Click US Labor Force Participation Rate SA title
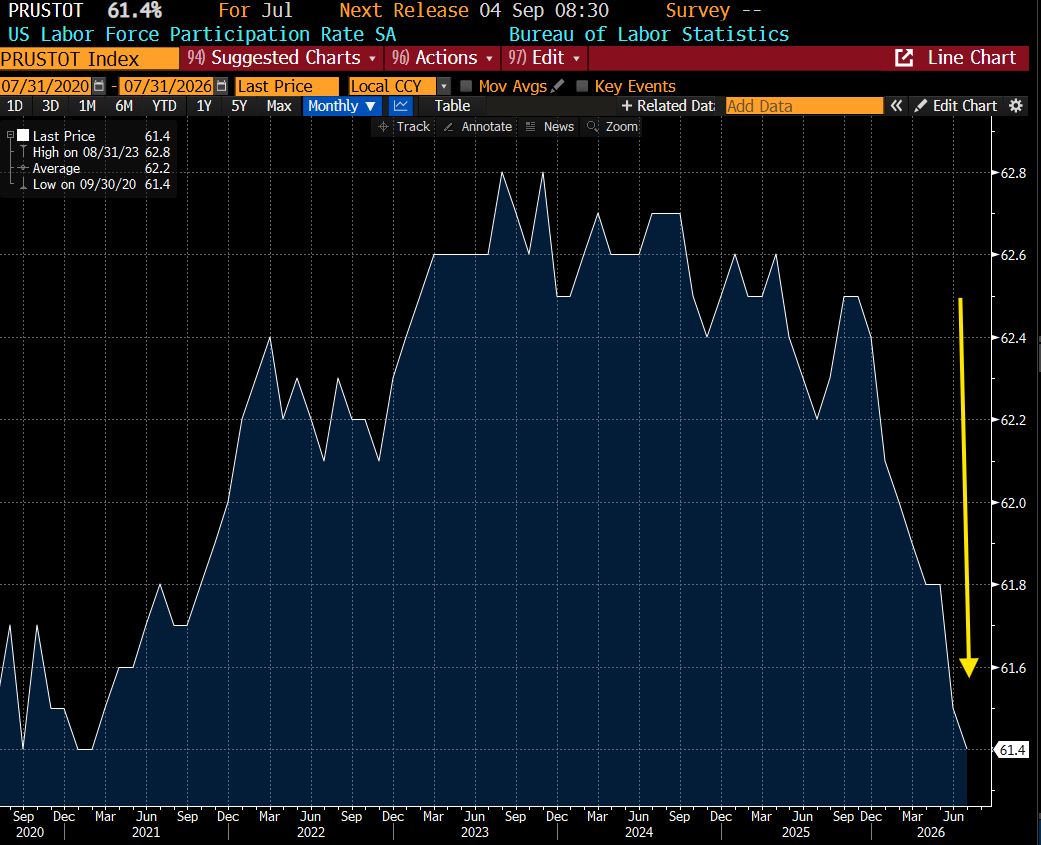 click(x=202, y=35)
